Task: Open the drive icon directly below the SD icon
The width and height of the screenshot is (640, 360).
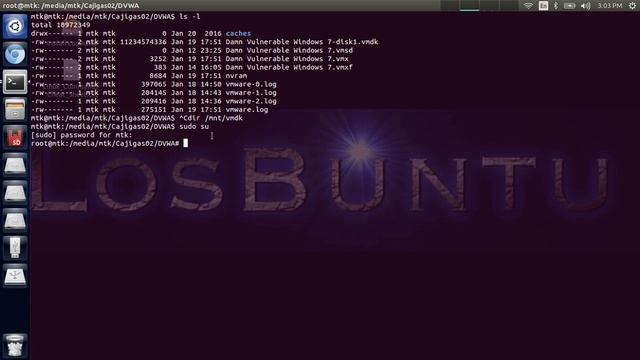Action: (15, 165)
